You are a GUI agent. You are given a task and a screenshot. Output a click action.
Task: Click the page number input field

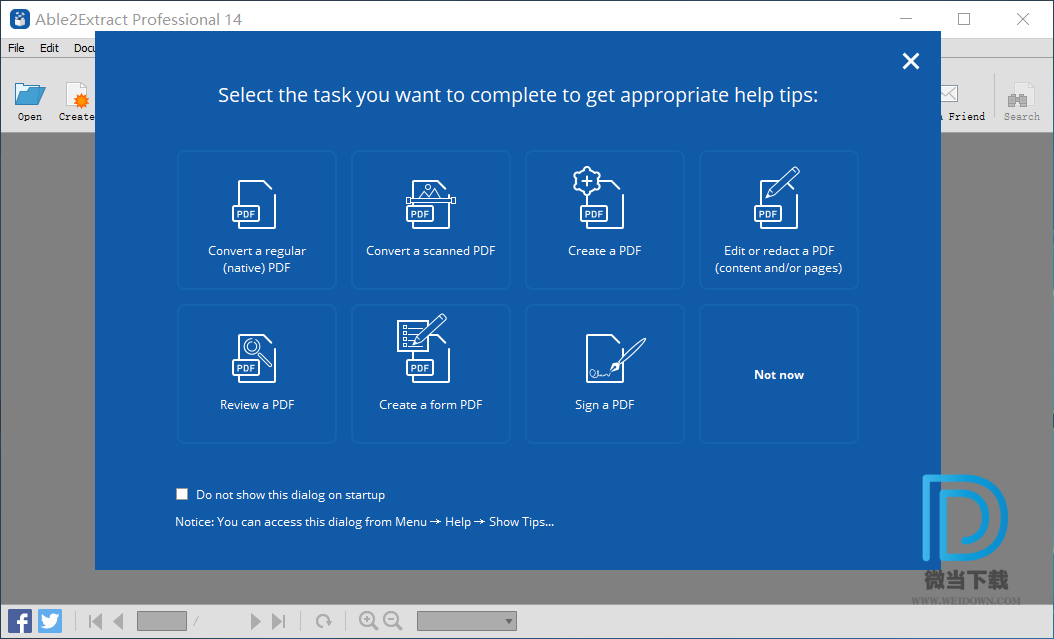162,622
